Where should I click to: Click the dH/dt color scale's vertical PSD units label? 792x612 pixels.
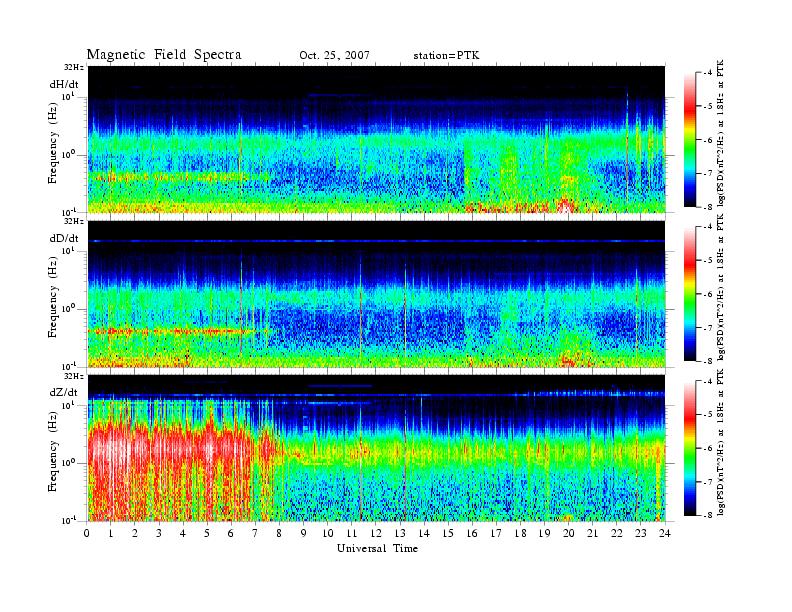[x=721, y=133]
